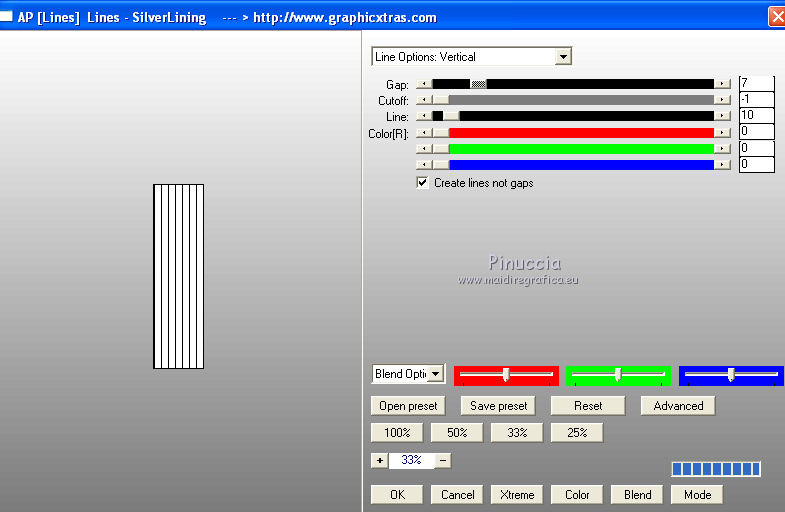Click the blue color value field
The width and height of the screenshot is (785, 512).
(x=756, y=164)
